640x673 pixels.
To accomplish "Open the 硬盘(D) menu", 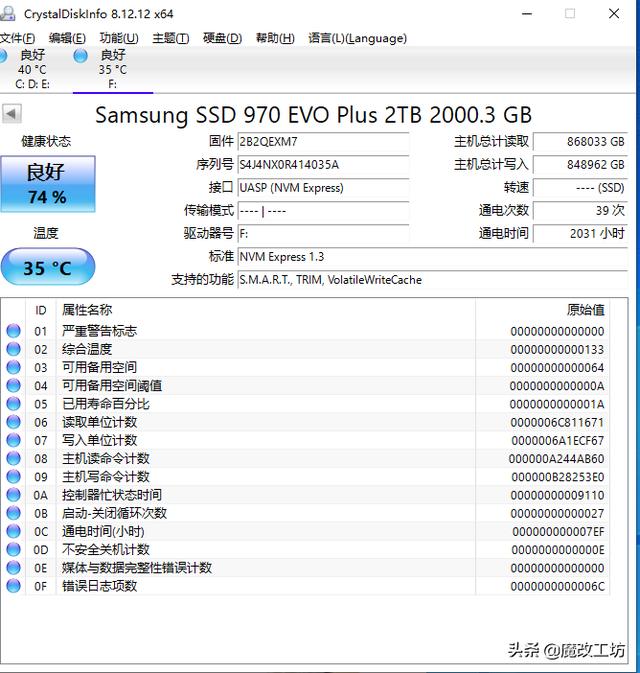I will coord(222,38).
